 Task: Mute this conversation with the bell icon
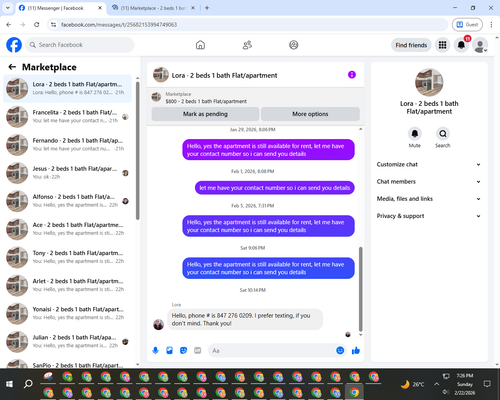point(415,134)
